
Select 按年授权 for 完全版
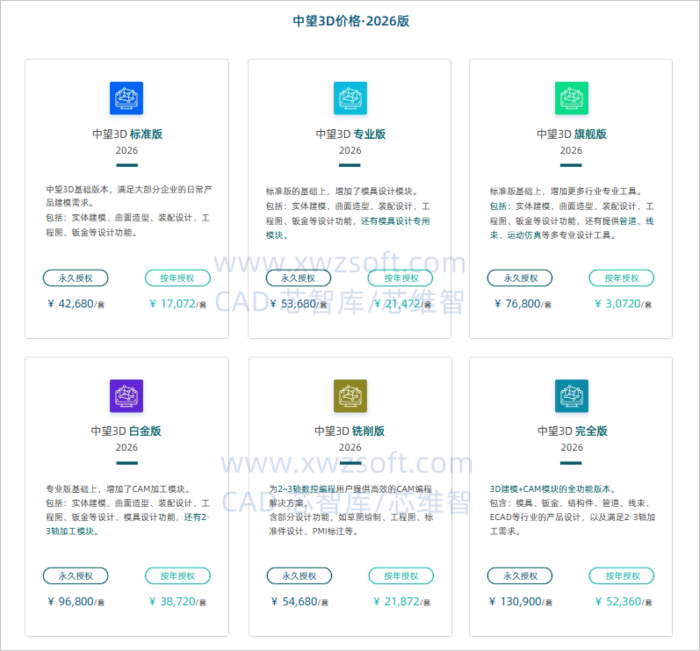pyautogui.click(x=622, y=576)
